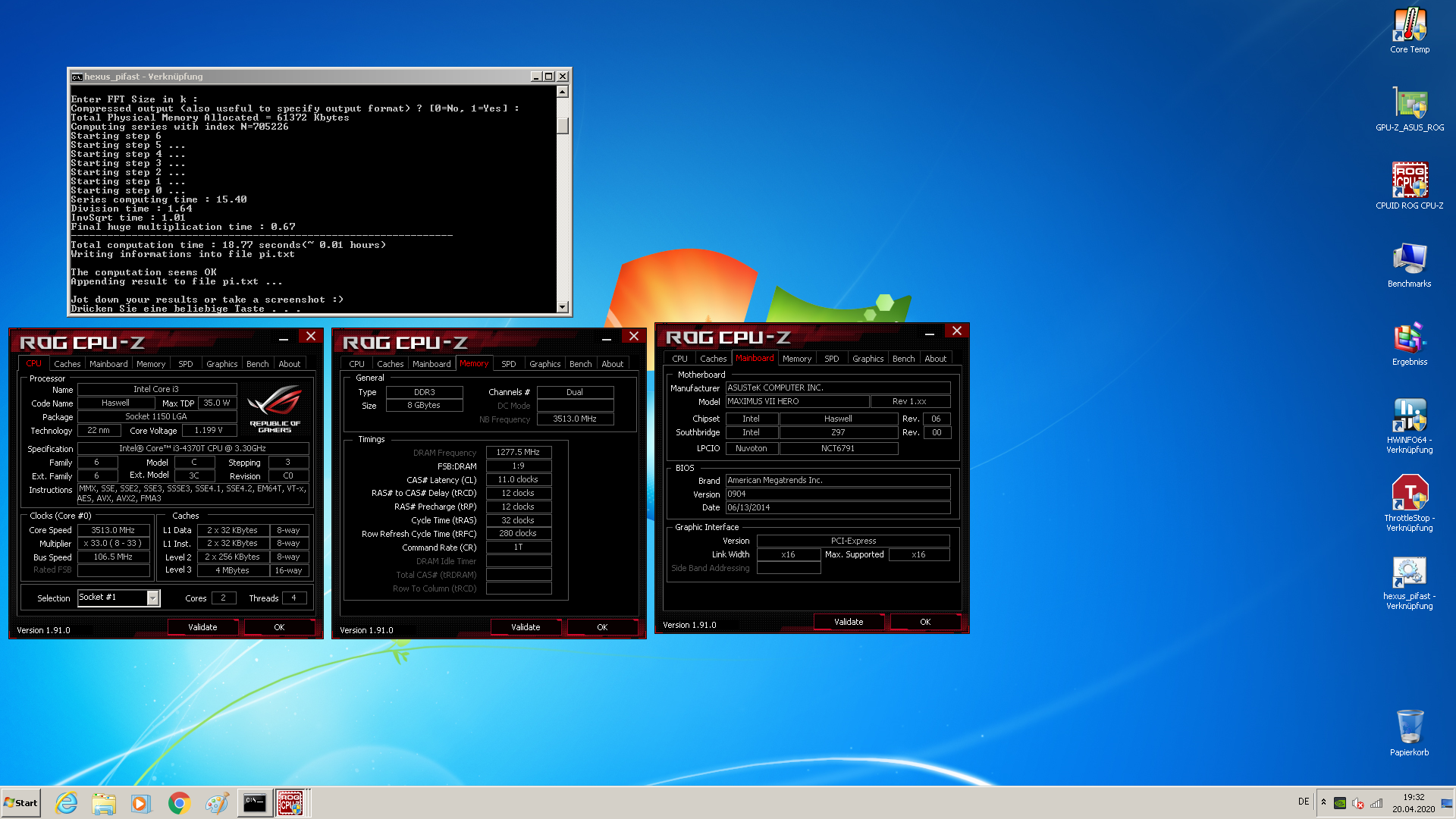The height and width of the screenshot is (819, 1456).
Task: Open Graphics tab in left CPU-Z window
Action: [x=222, y=364]
